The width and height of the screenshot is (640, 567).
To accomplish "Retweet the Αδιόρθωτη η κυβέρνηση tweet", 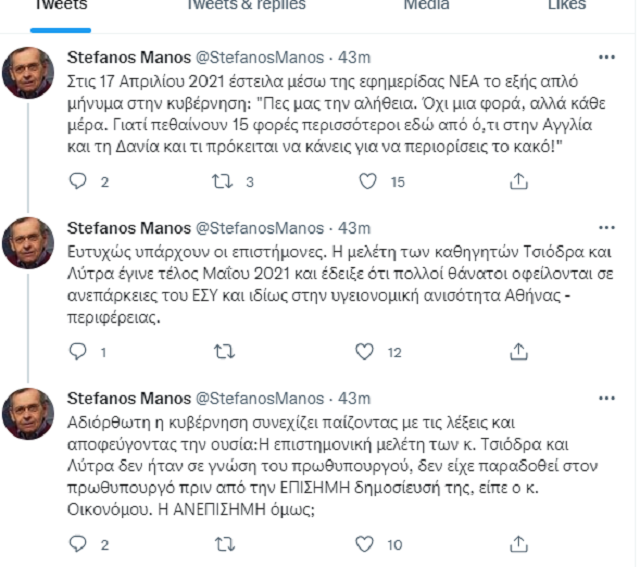I will (x=225, y=544).
